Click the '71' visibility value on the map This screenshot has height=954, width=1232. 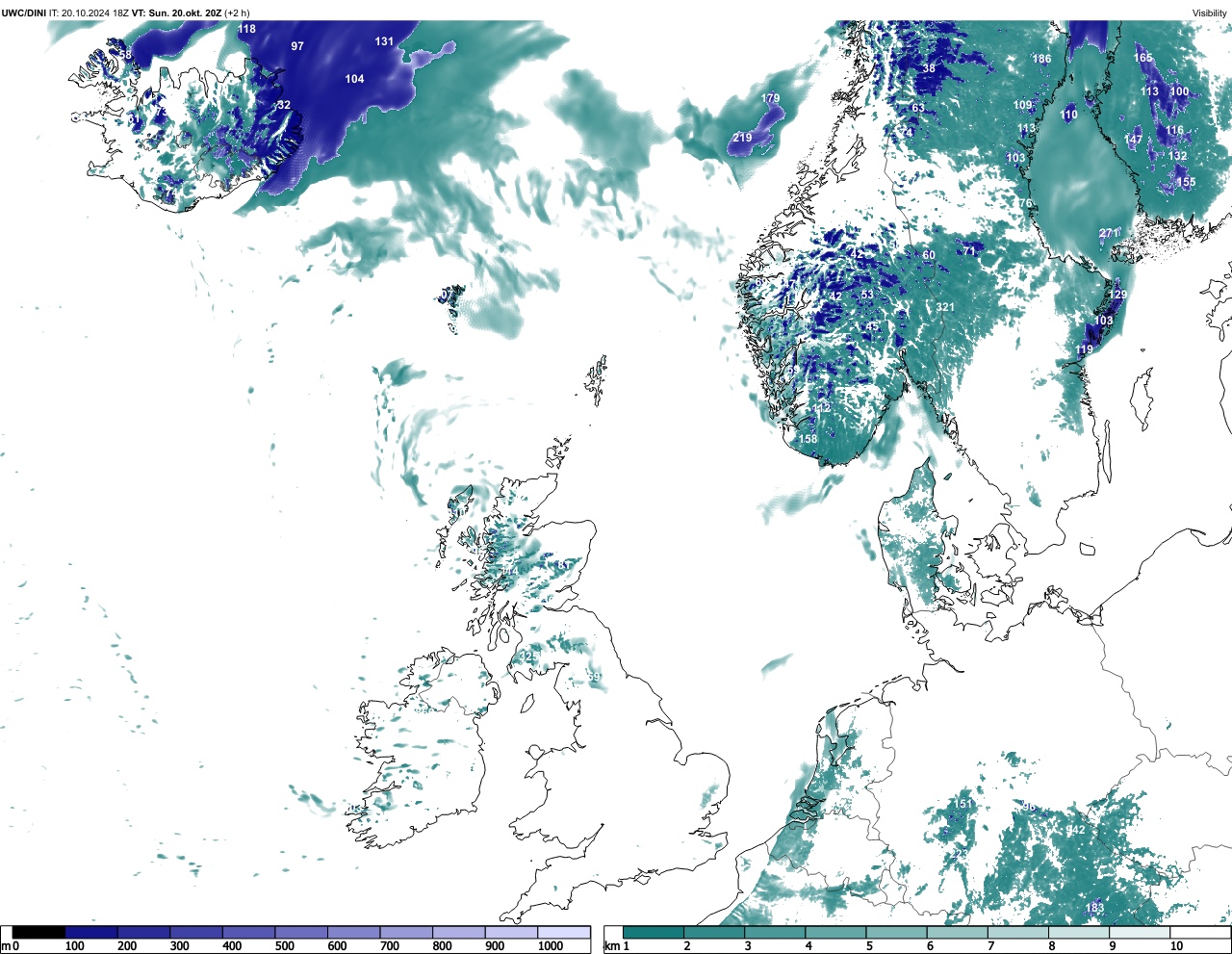coord(969,250)
